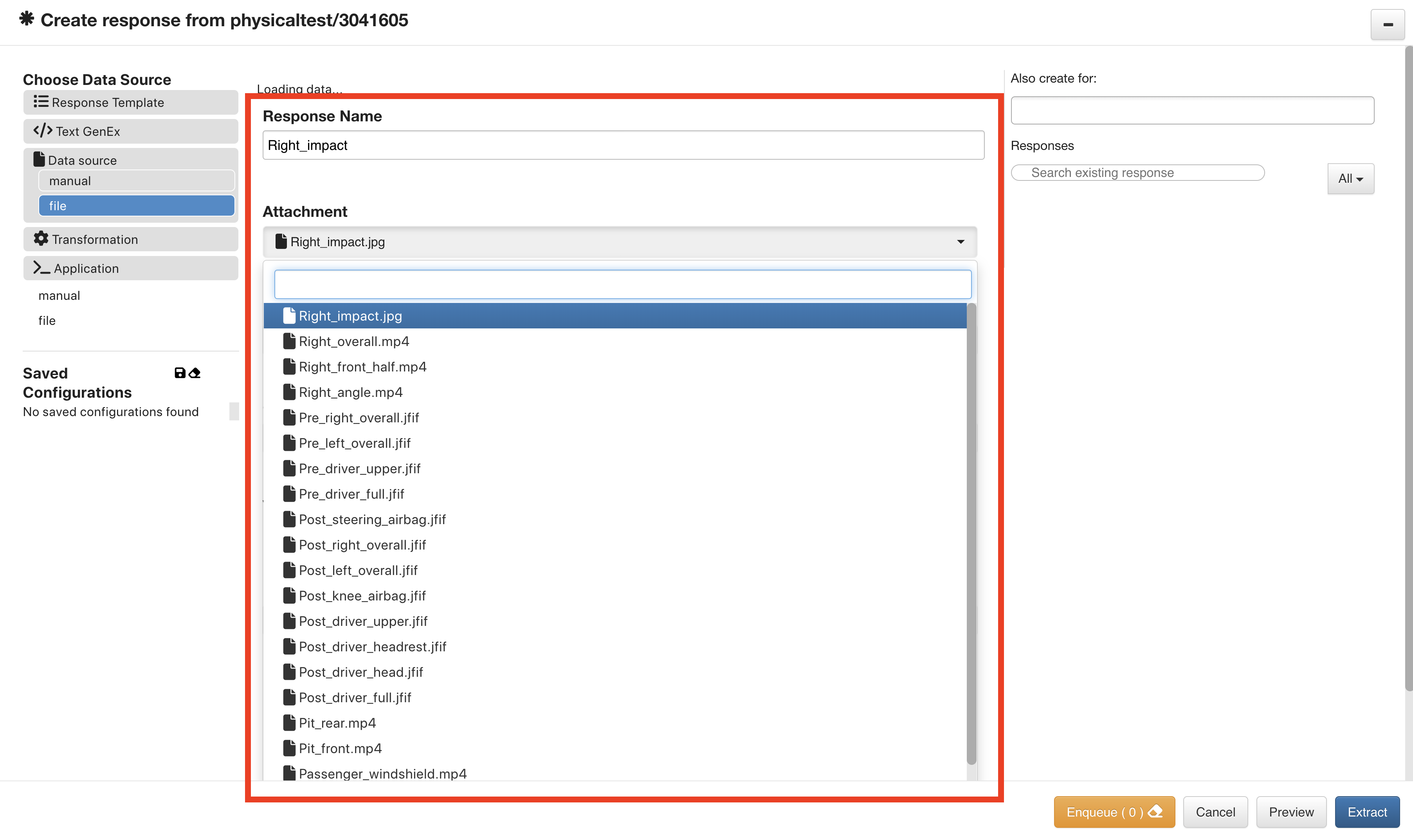
Task: Edit the Response Name field
Action: [x=623, y=146]
